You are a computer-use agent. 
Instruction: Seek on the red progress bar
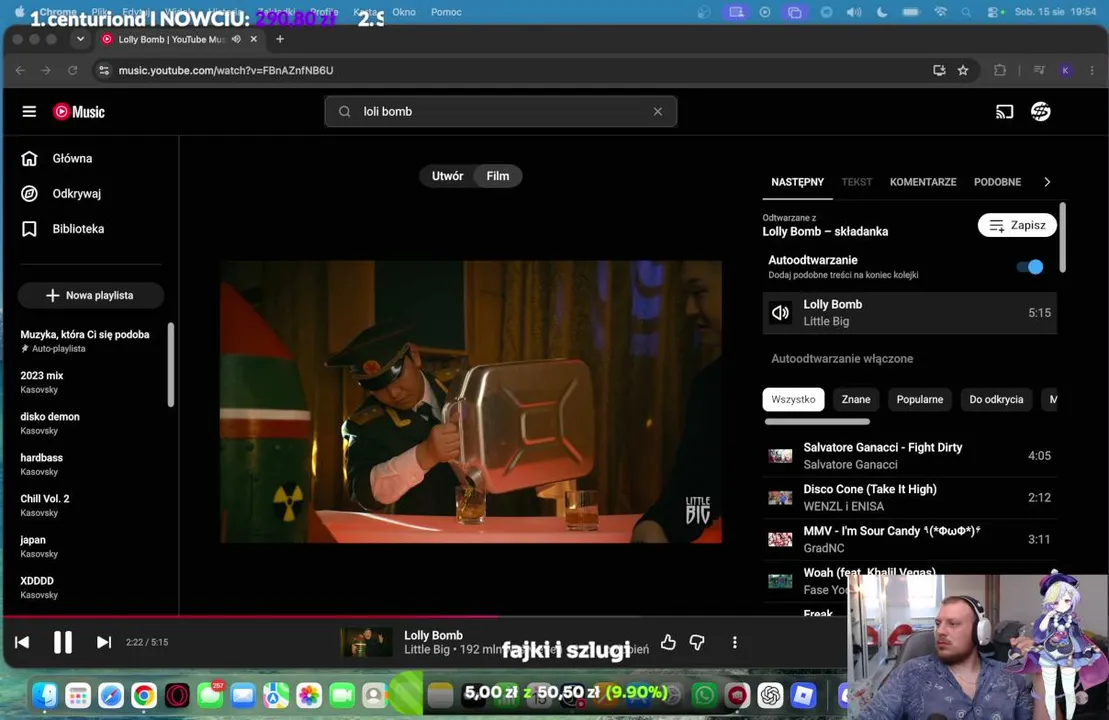[x=251, y=617]
